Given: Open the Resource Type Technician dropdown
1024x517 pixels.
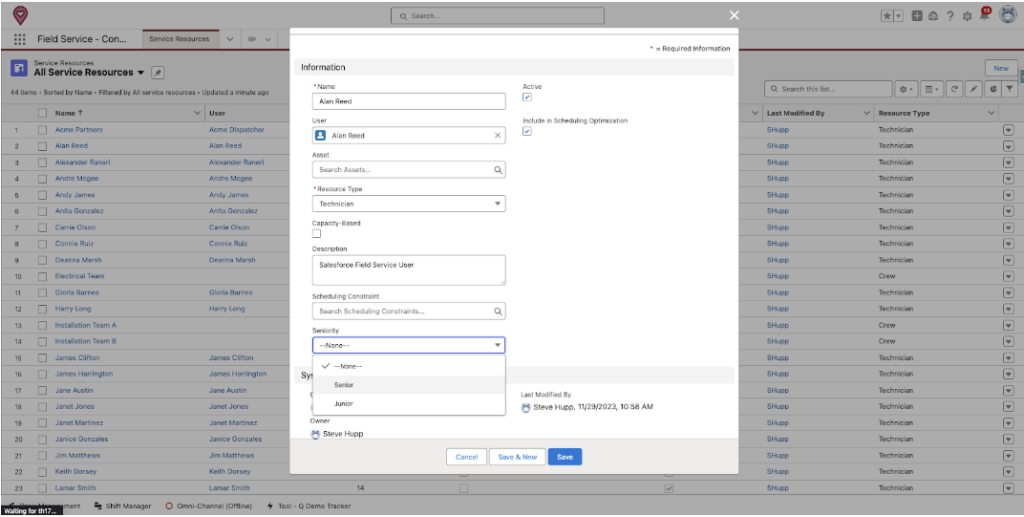Looking at the screenshot, I should 409,204.
